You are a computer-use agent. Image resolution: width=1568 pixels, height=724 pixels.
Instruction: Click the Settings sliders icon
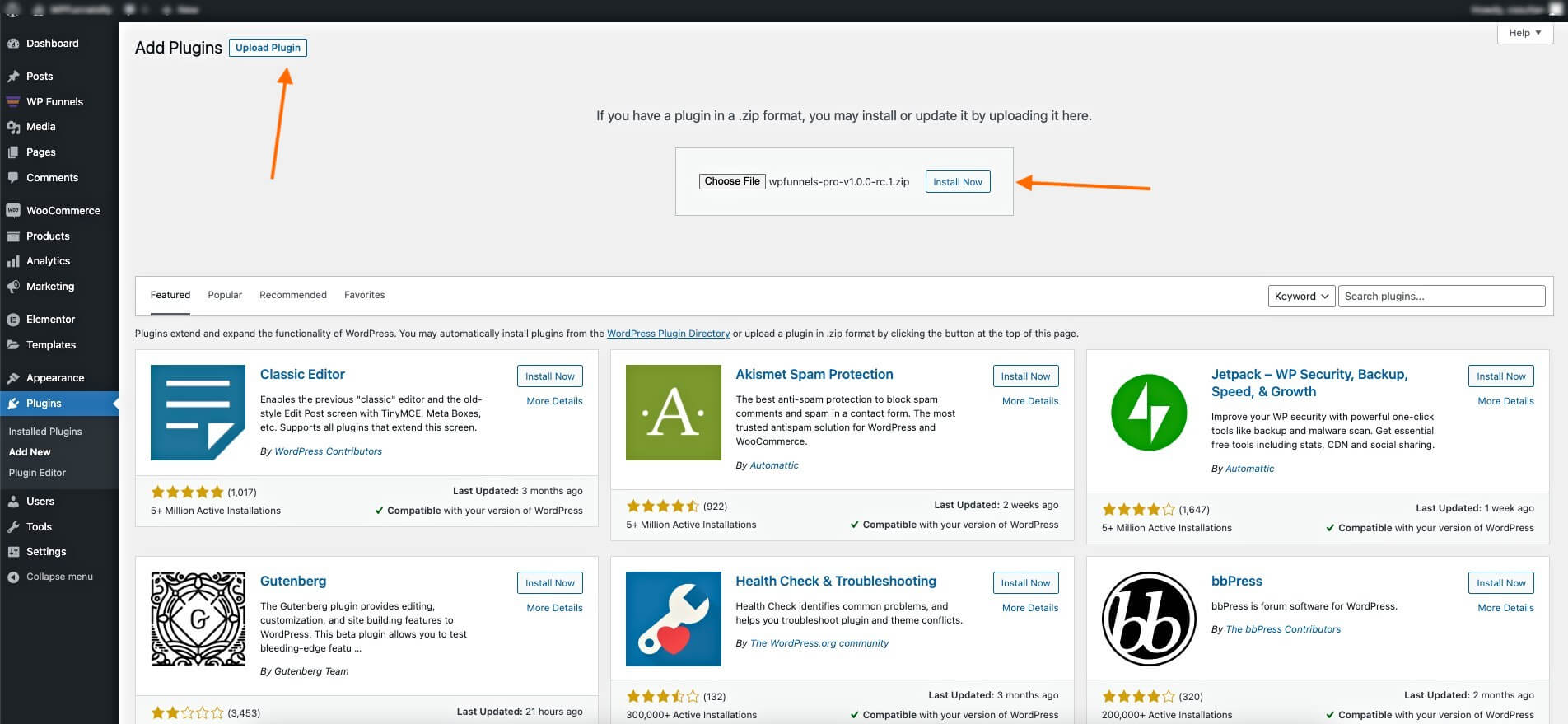click(x=13, y=552)
